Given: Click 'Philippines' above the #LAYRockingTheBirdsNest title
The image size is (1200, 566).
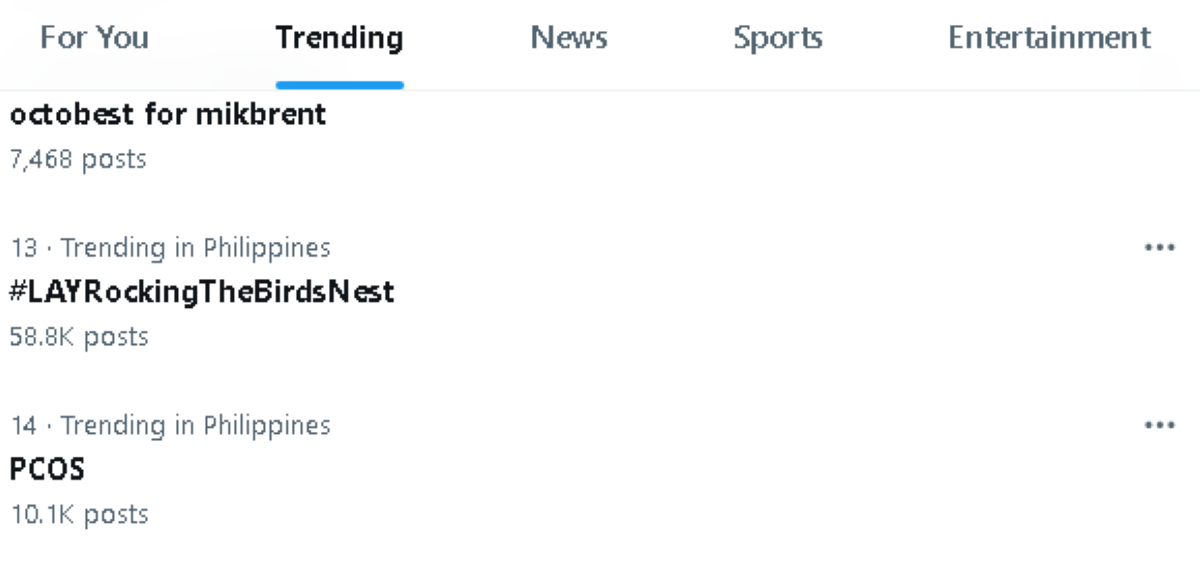Looking at the screenshot, I should [266, 247].
